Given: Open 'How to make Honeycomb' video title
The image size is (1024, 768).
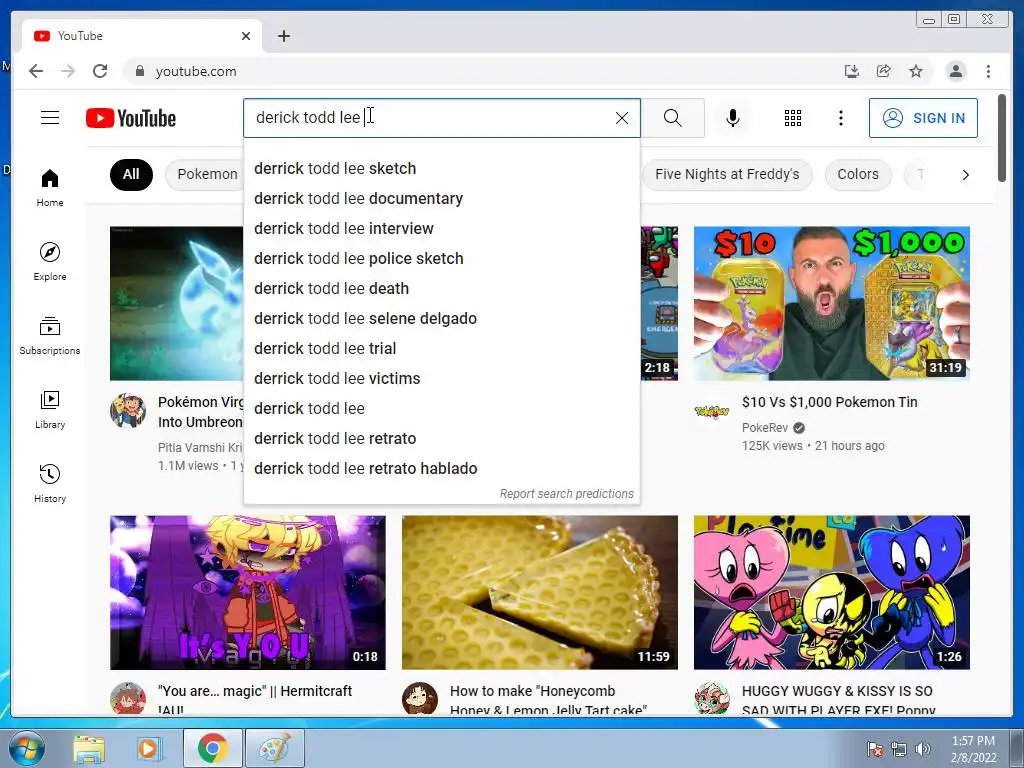Looking at the screenshot, I should coord(548,700).
